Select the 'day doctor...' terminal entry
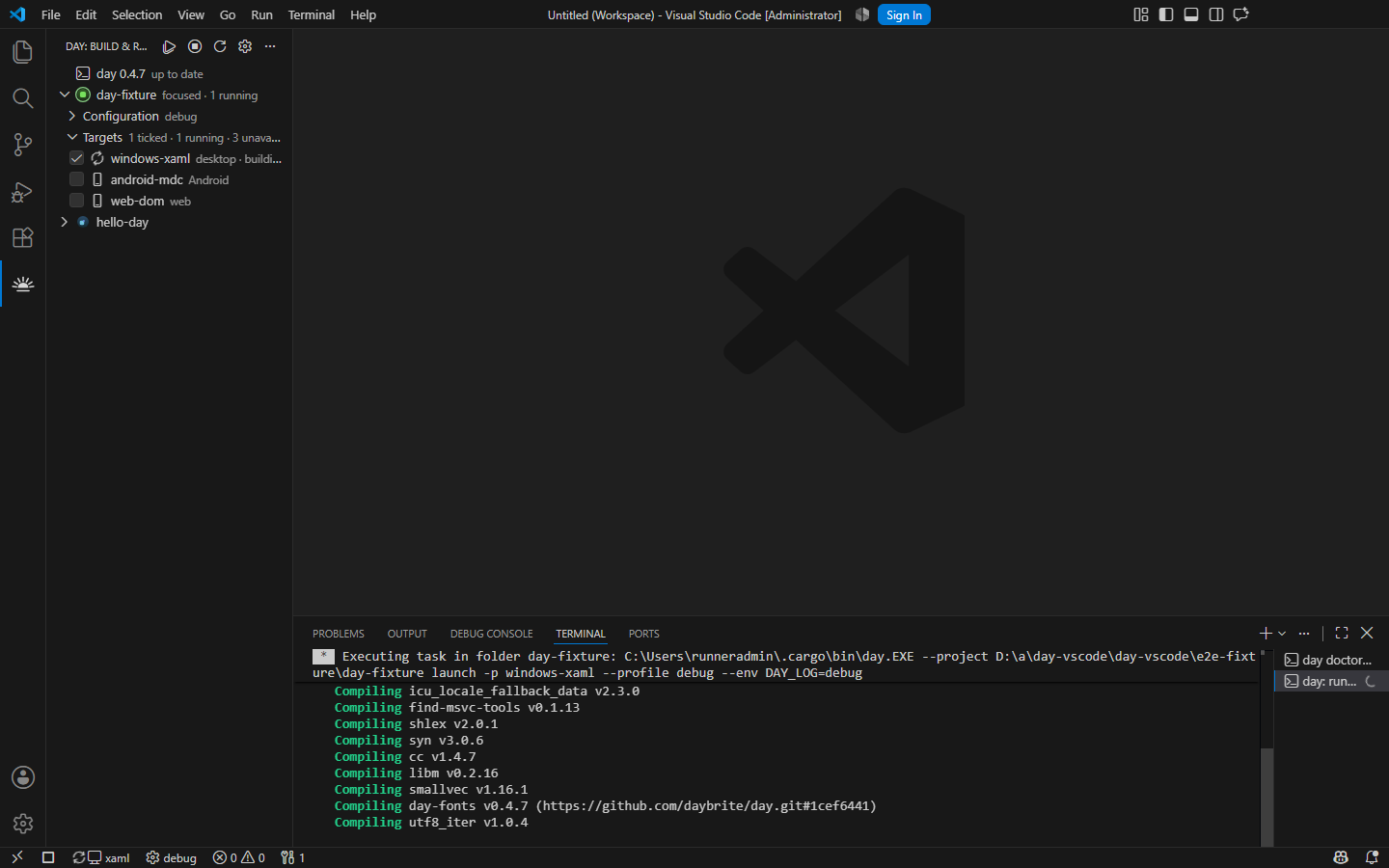The height and width of the screenshot is (868, 1389). click(x=1331, y=660)
